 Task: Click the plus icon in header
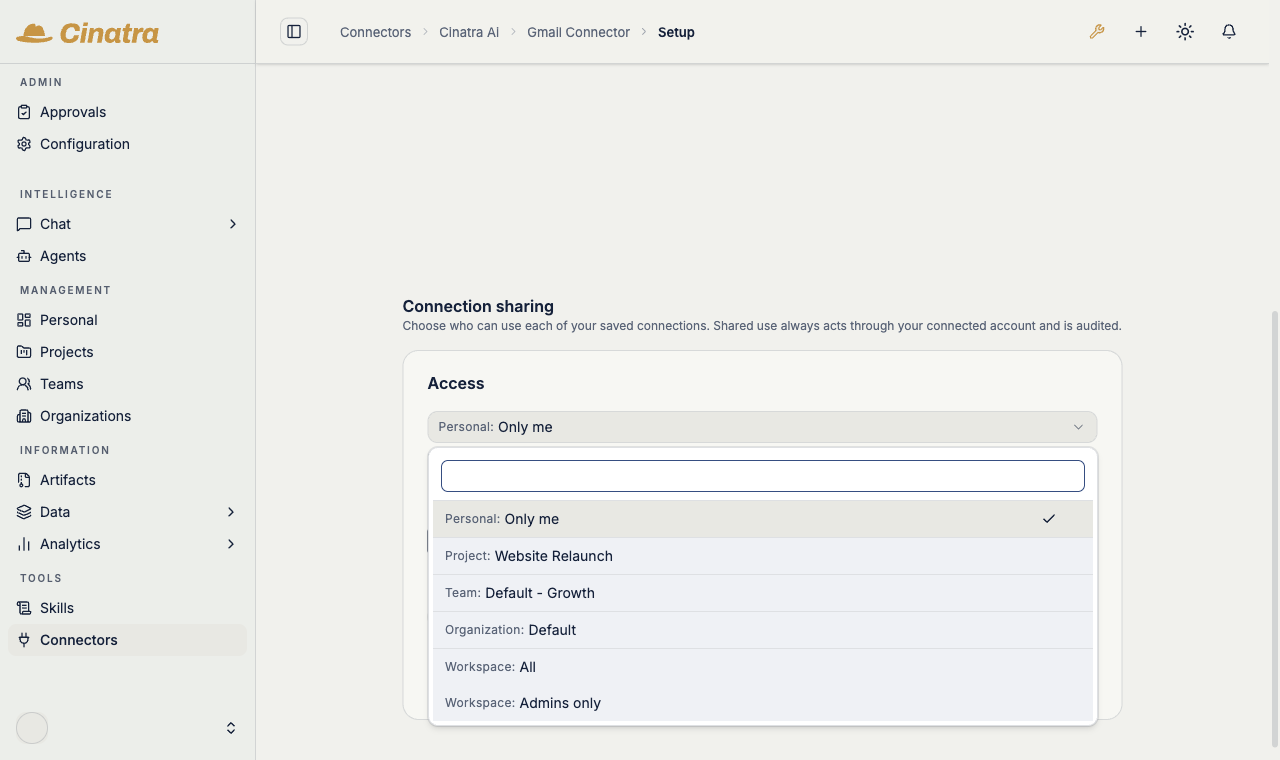(1141, 32)
